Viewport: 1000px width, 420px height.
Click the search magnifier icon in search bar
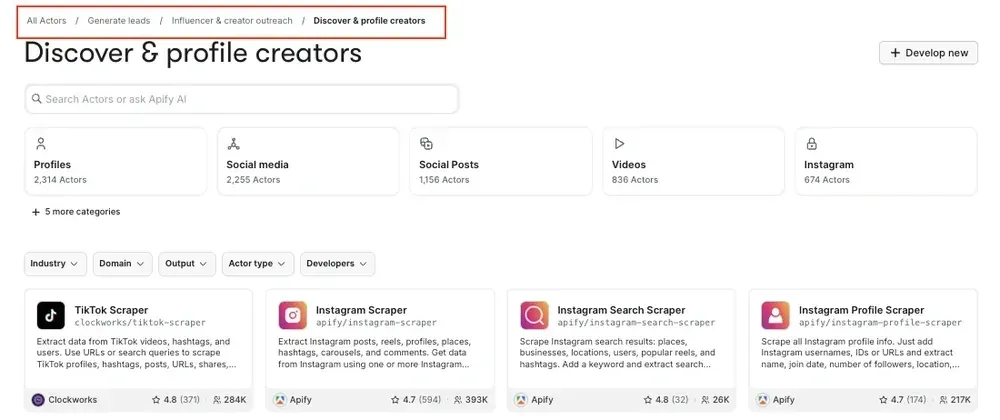pos(37,99)
